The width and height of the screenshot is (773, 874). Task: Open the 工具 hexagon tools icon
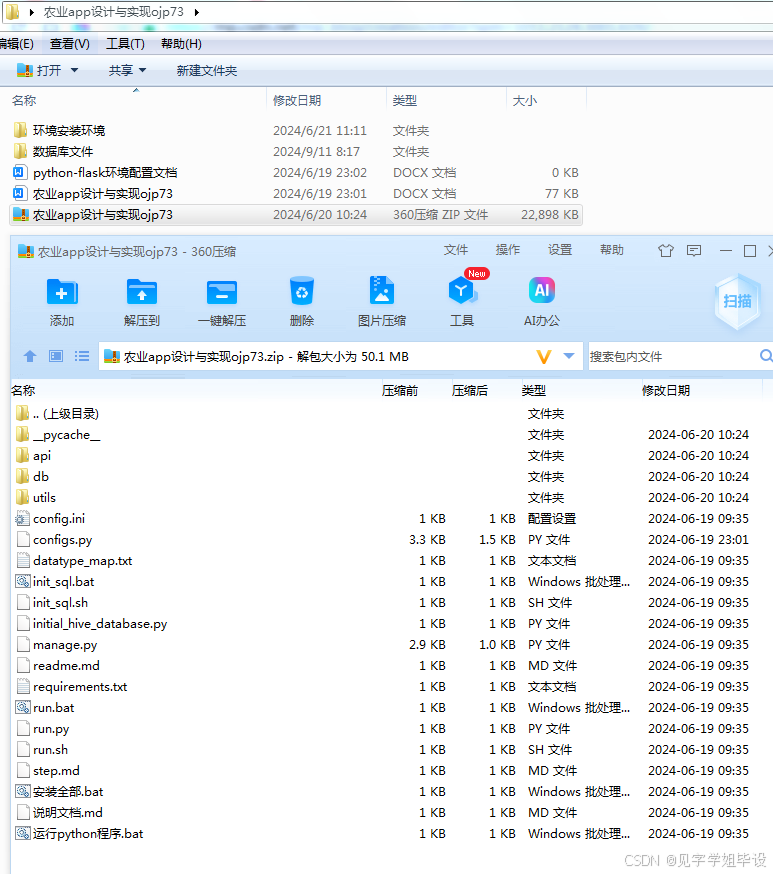pyautogui.click(x=461, y=290)
